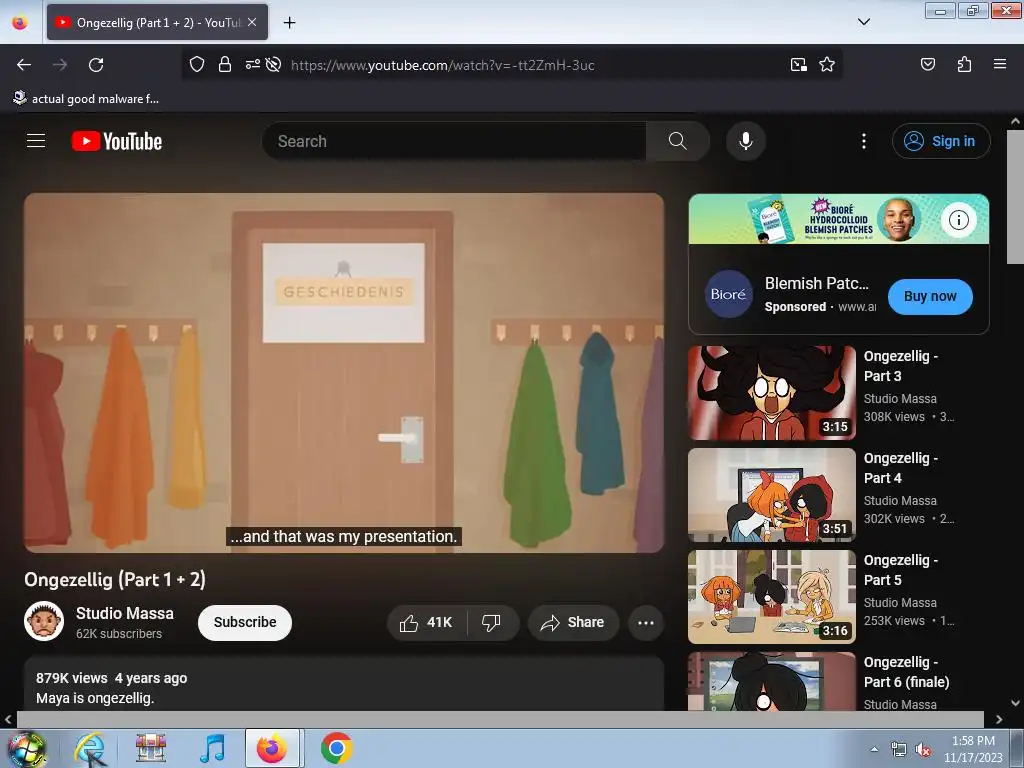Expand the list all tabs chevron
The width and height of the screenshot is (1024, 768).
(x=863, y=22)
